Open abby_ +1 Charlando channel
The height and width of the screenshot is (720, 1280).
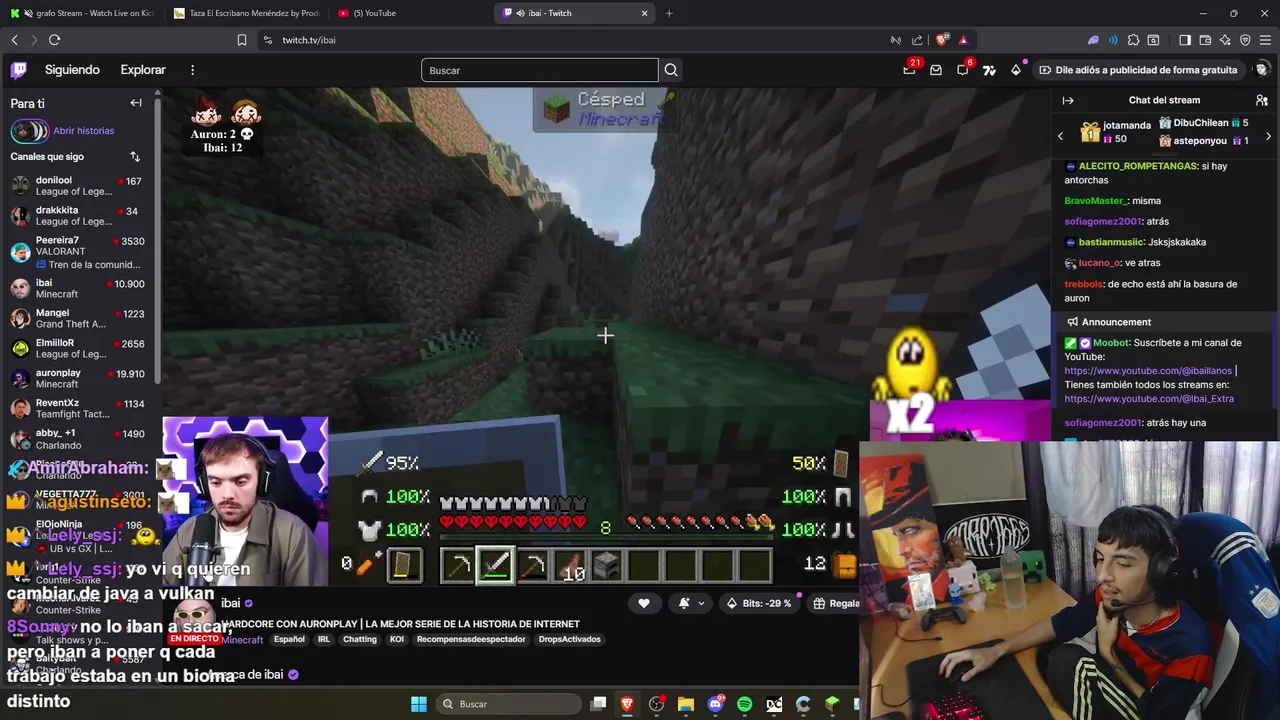tap(78, 439)
